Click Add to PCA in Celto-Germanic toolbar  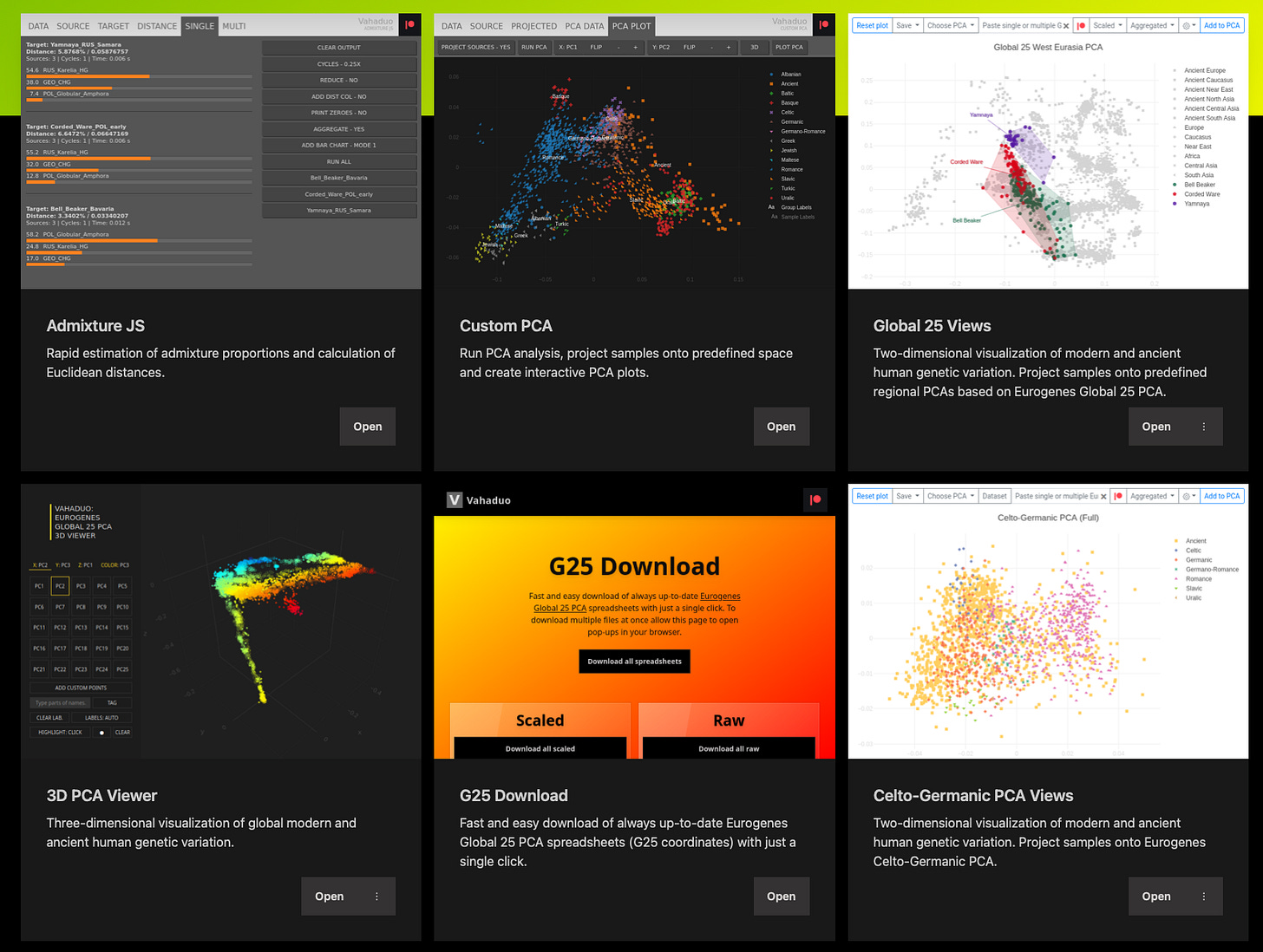[1221, 496]
